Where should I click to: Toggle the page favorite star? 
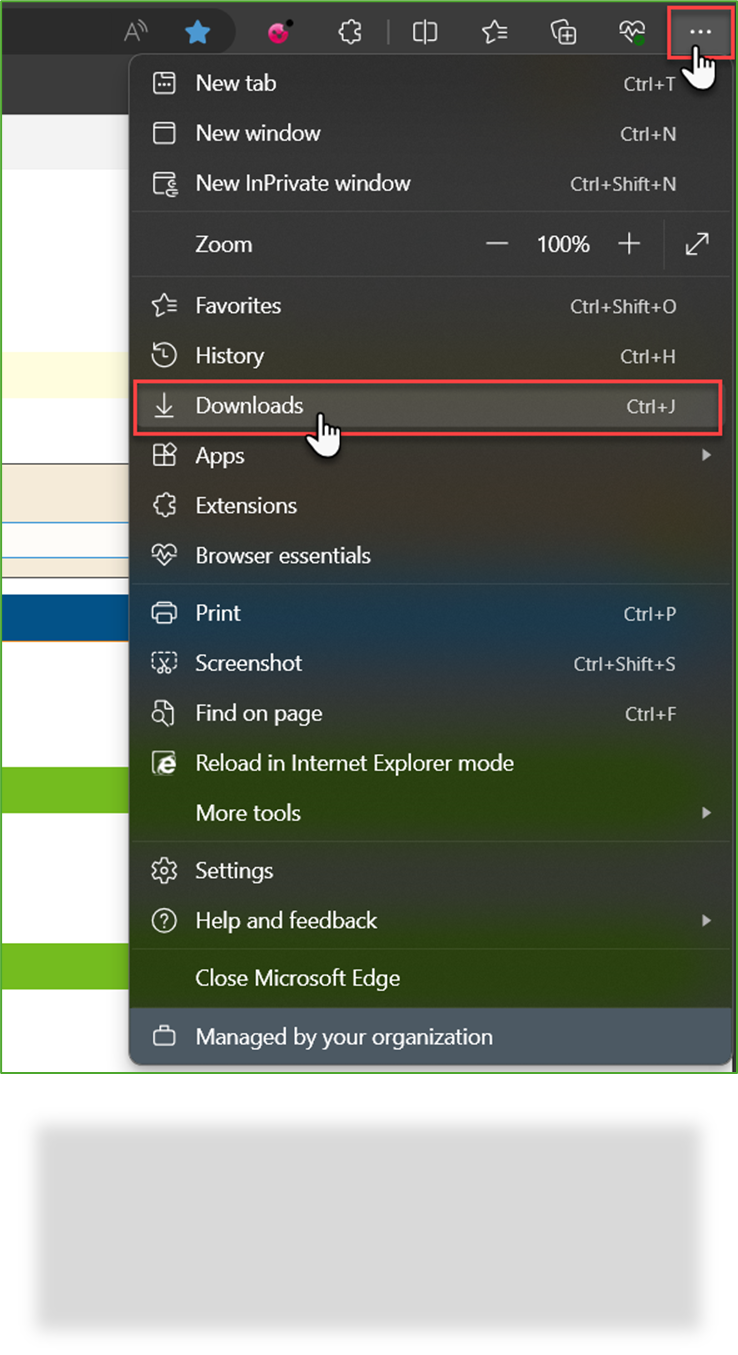coord(198,32)
